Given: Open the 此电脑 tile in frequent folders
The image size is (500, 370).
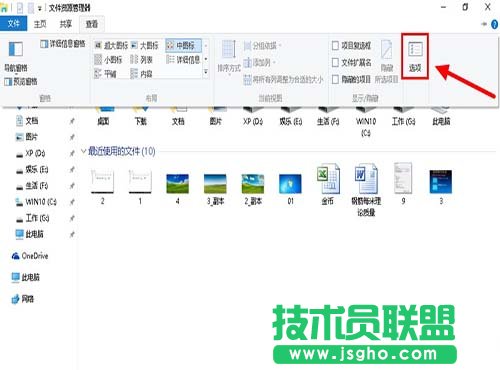Looking at the screenshot, I should 441,116.
